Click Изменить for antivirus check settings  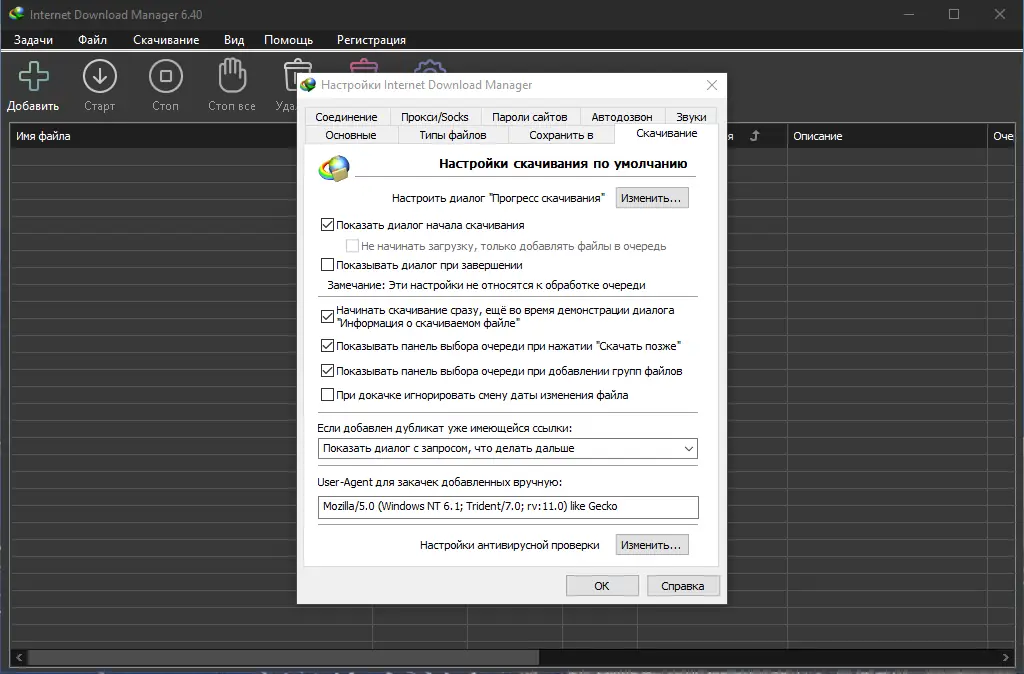pyautogui.click(x=652, y=545)
